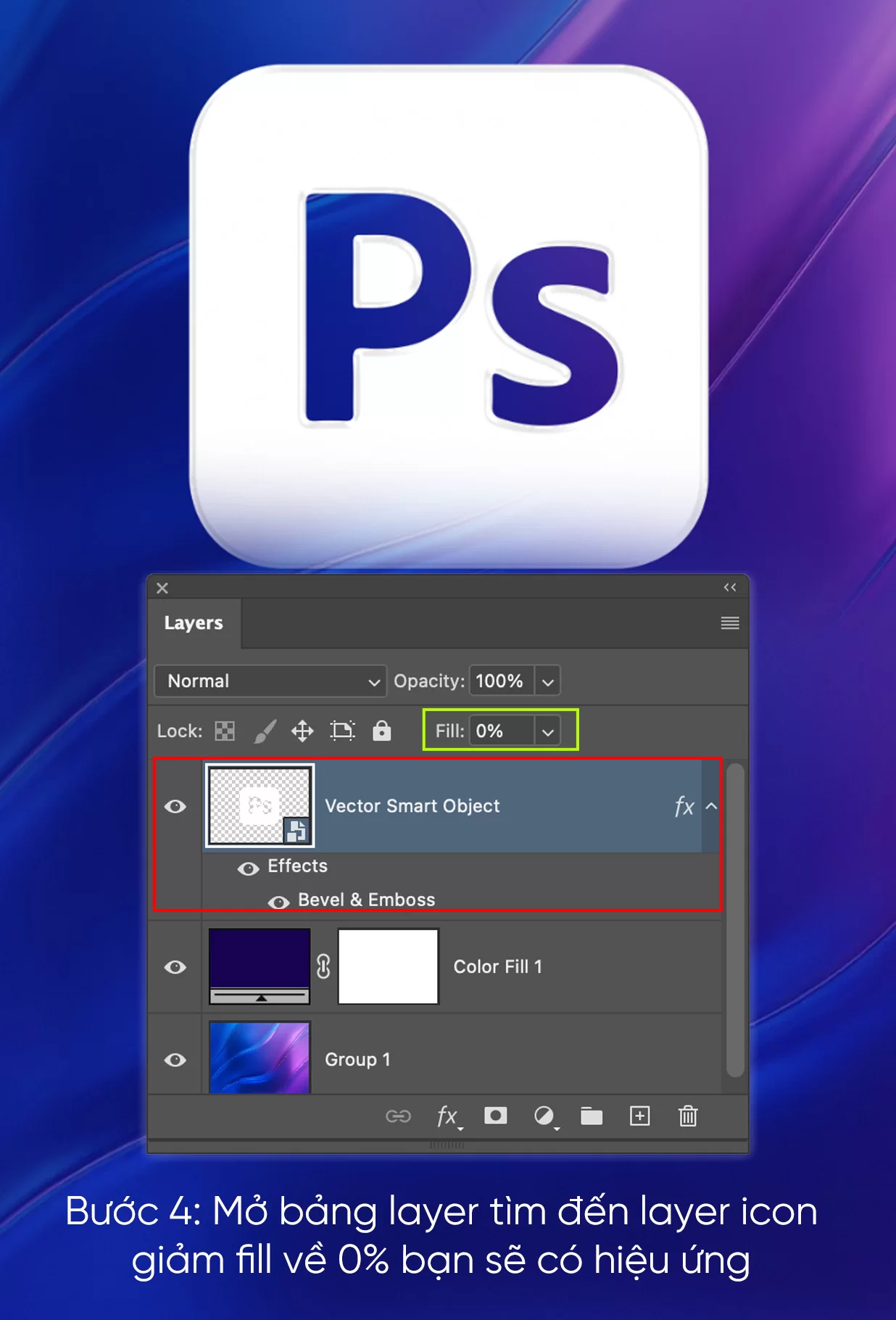
Task: Collapse effects list on Vector Smart Object
Action: (x=712, y=806)
